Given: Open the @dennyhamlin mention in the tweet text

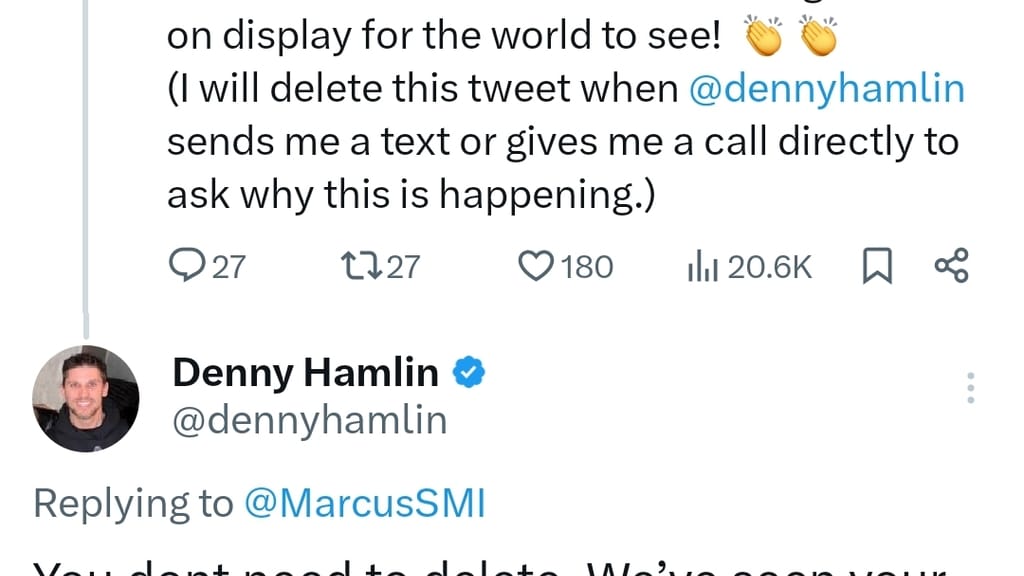Looking at the screenshot, I should point(827,89).
